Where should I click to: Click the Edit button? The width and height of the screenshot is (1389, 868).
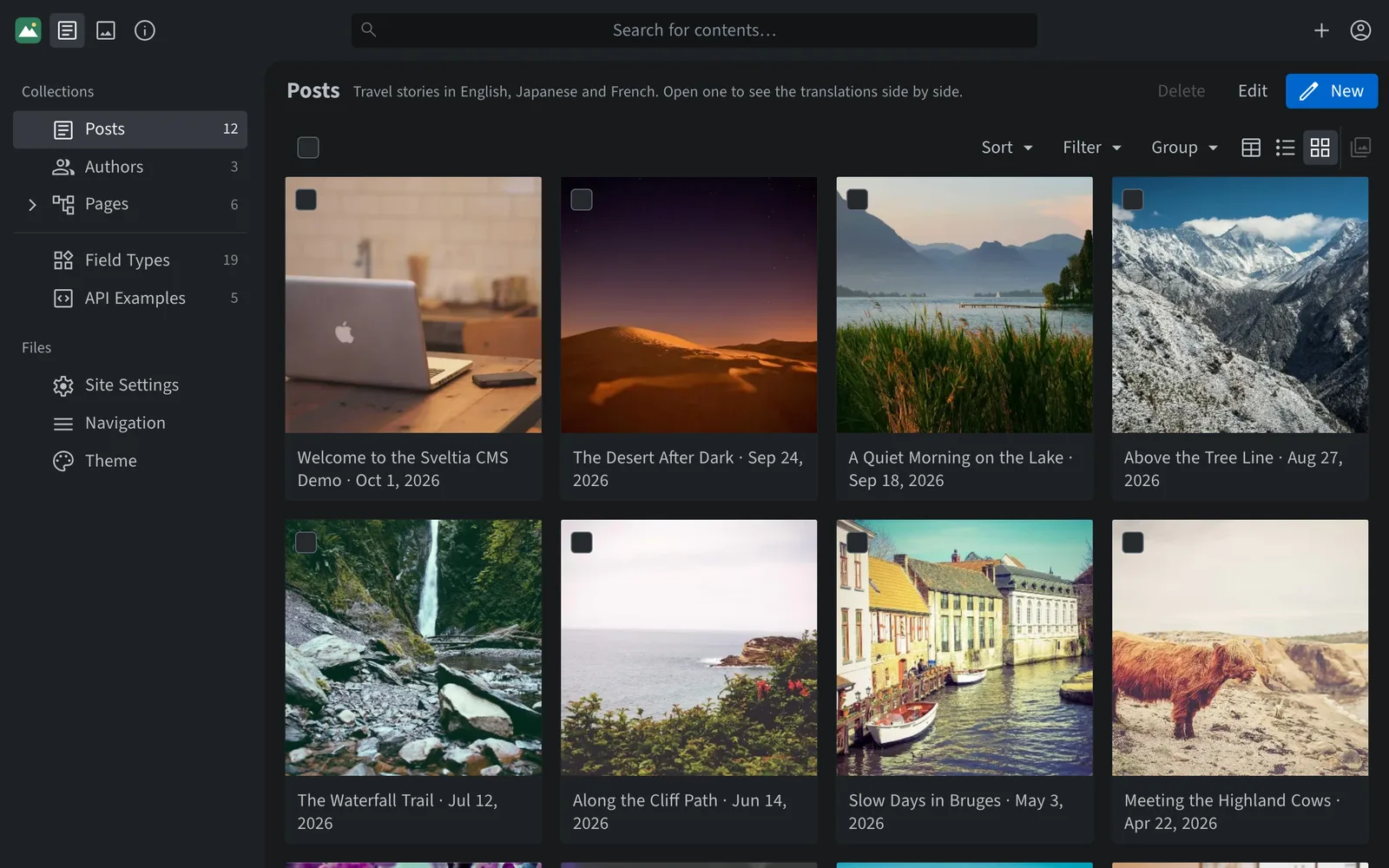[x=1253, y=91]
